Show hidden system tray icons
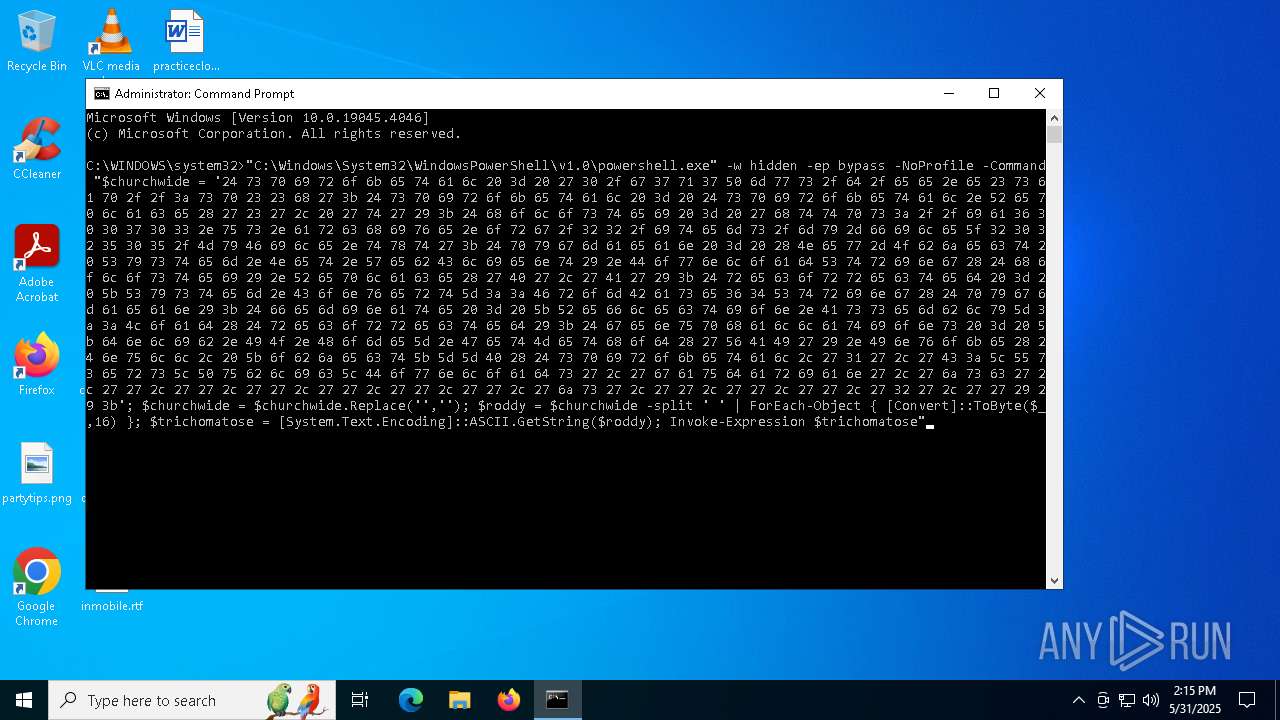Image resolution: width=1280 pixels, height=720 pixels. pos(1078,700)
